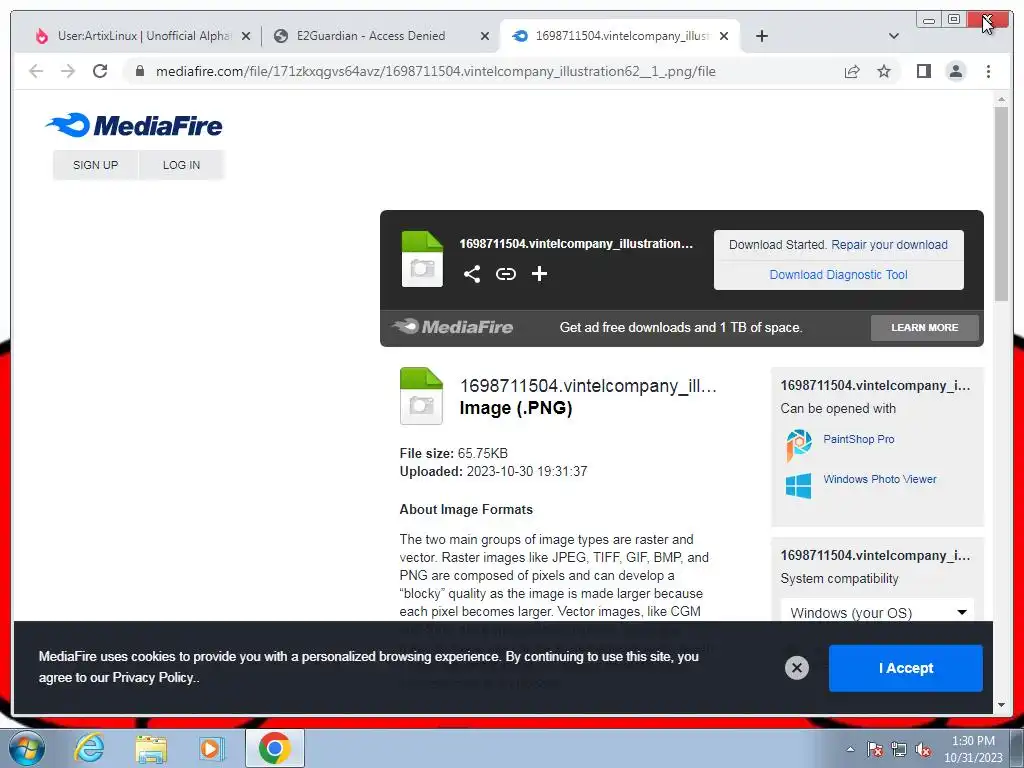Close the E2Guardian Access Denied tab
The width and height of the screenshot is (1024, 768).
[485, 37]
